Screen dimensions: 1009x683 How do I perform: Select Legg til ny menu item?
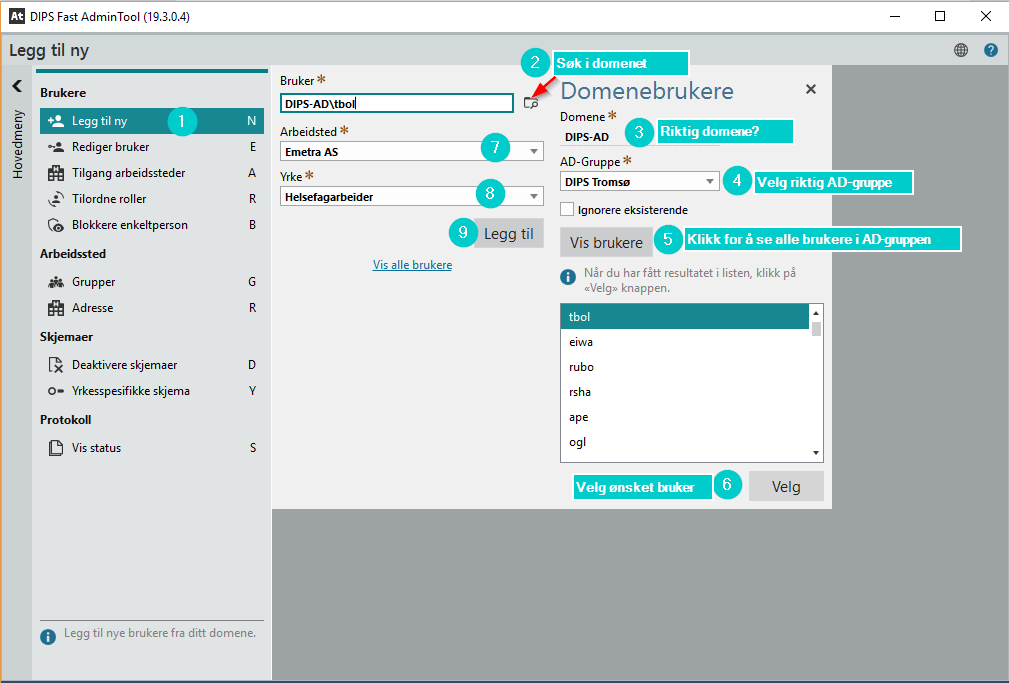click(x=152, y=121)
